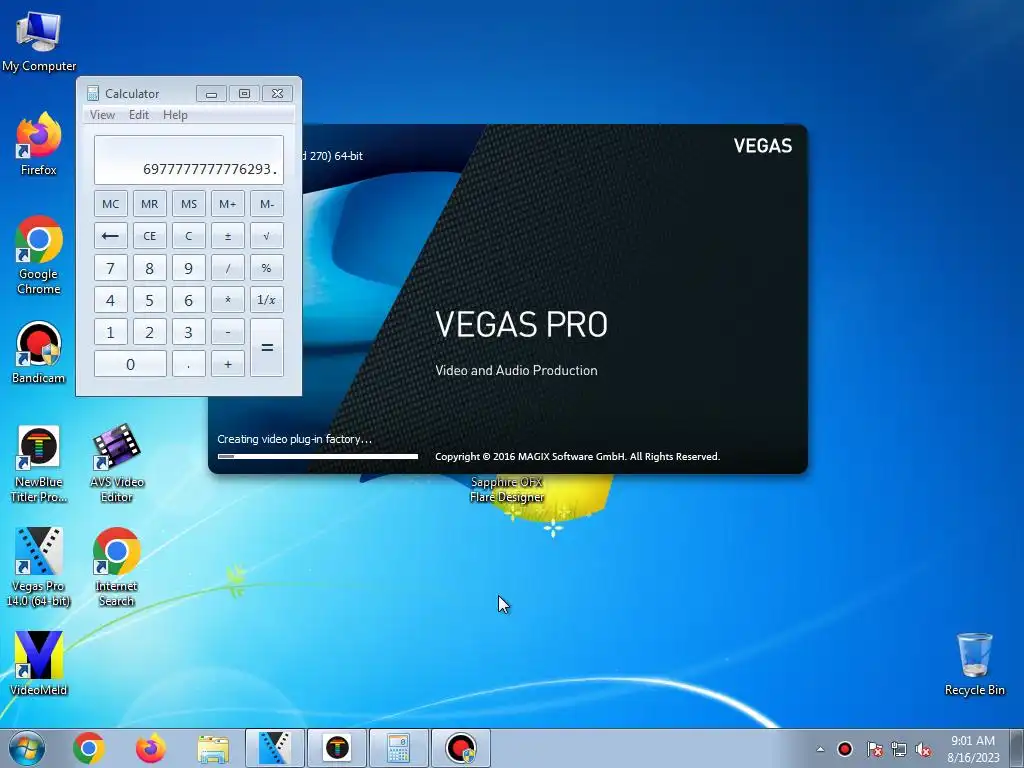The image size is (1024, 768).
Task: Click the Chrome icon in the taskbar
Action: tap(89, 748)
